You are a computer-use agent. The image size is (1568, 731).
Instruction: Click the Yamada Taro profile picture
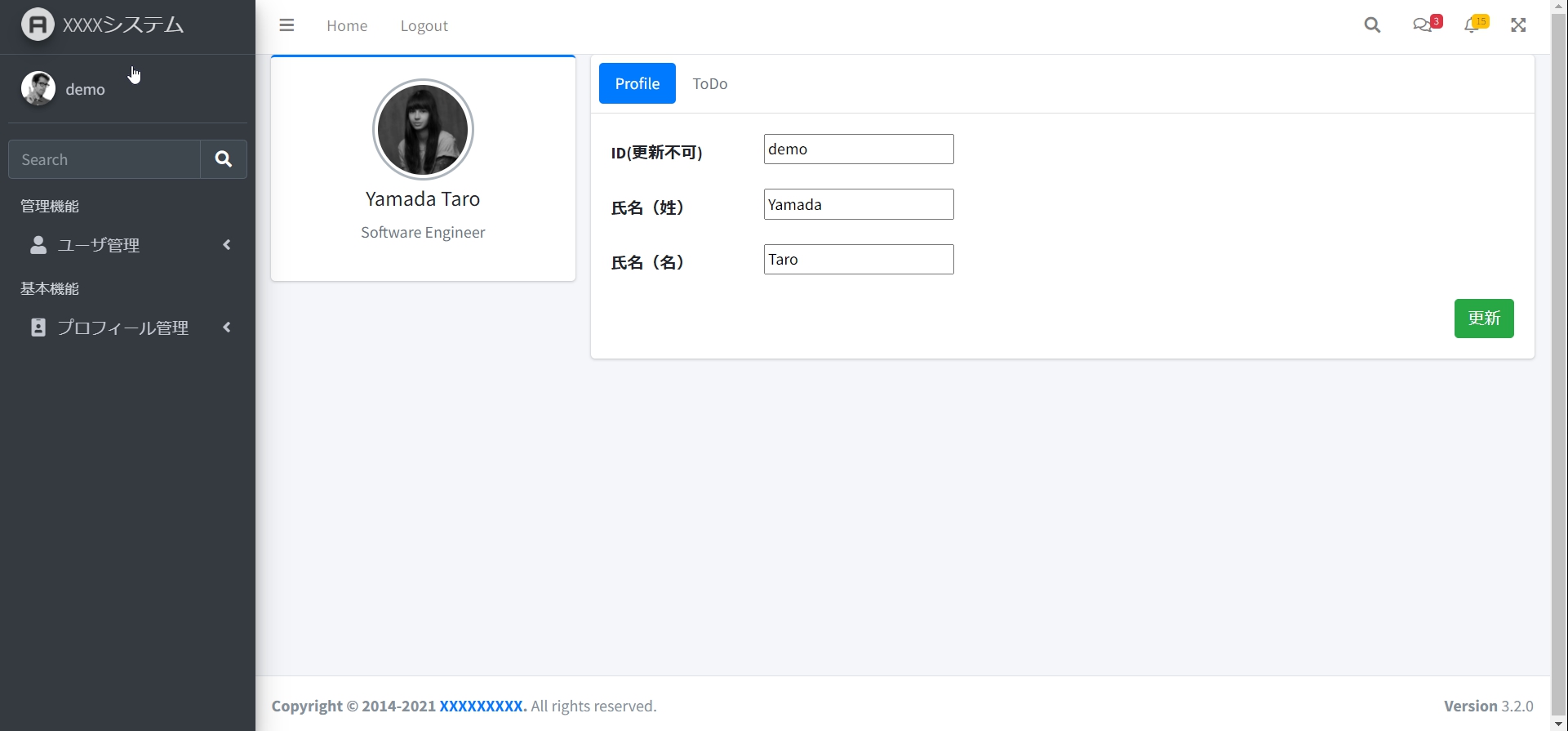pos(423,130)
